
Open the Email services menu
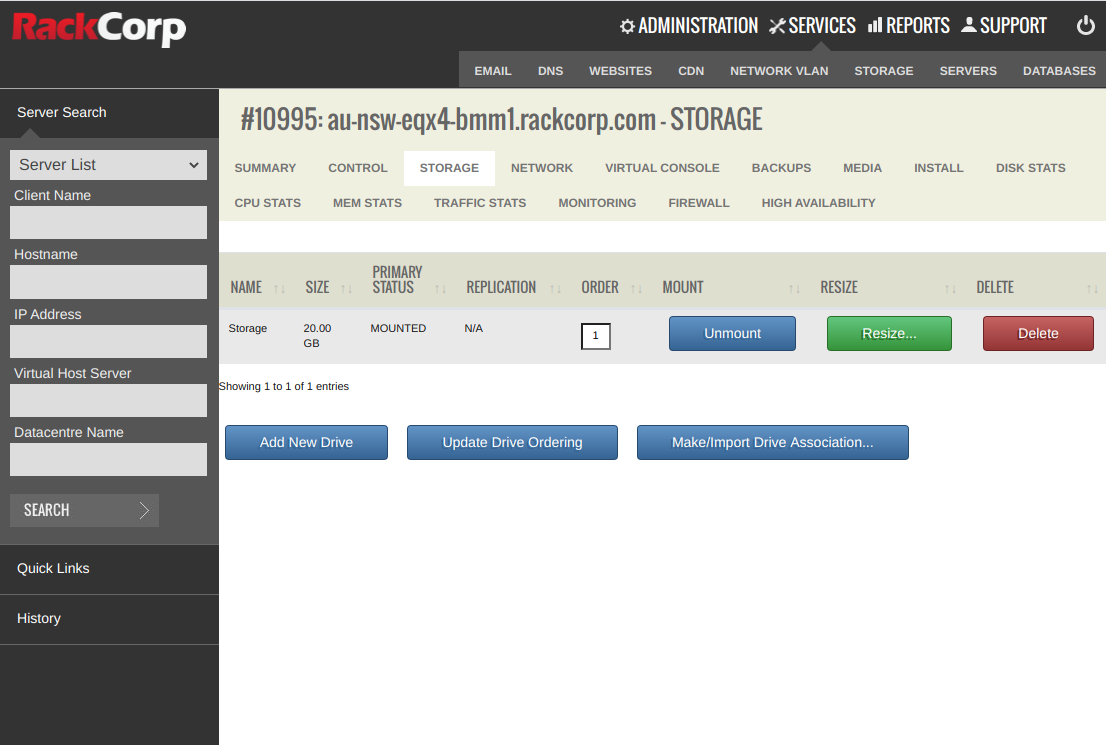[x=493, y=71]
